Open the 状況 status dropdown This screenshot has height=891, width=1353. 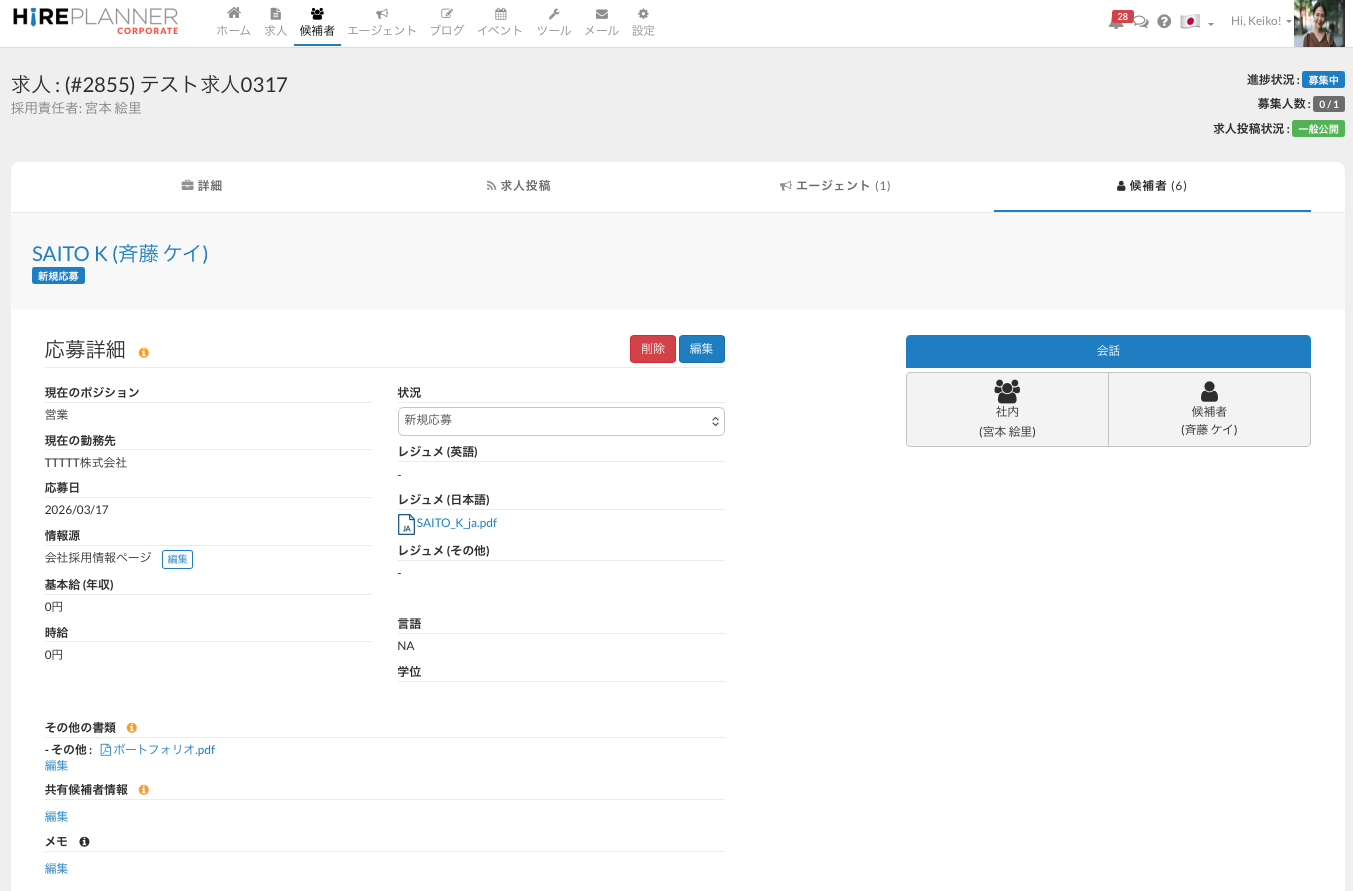pos(561,421)
